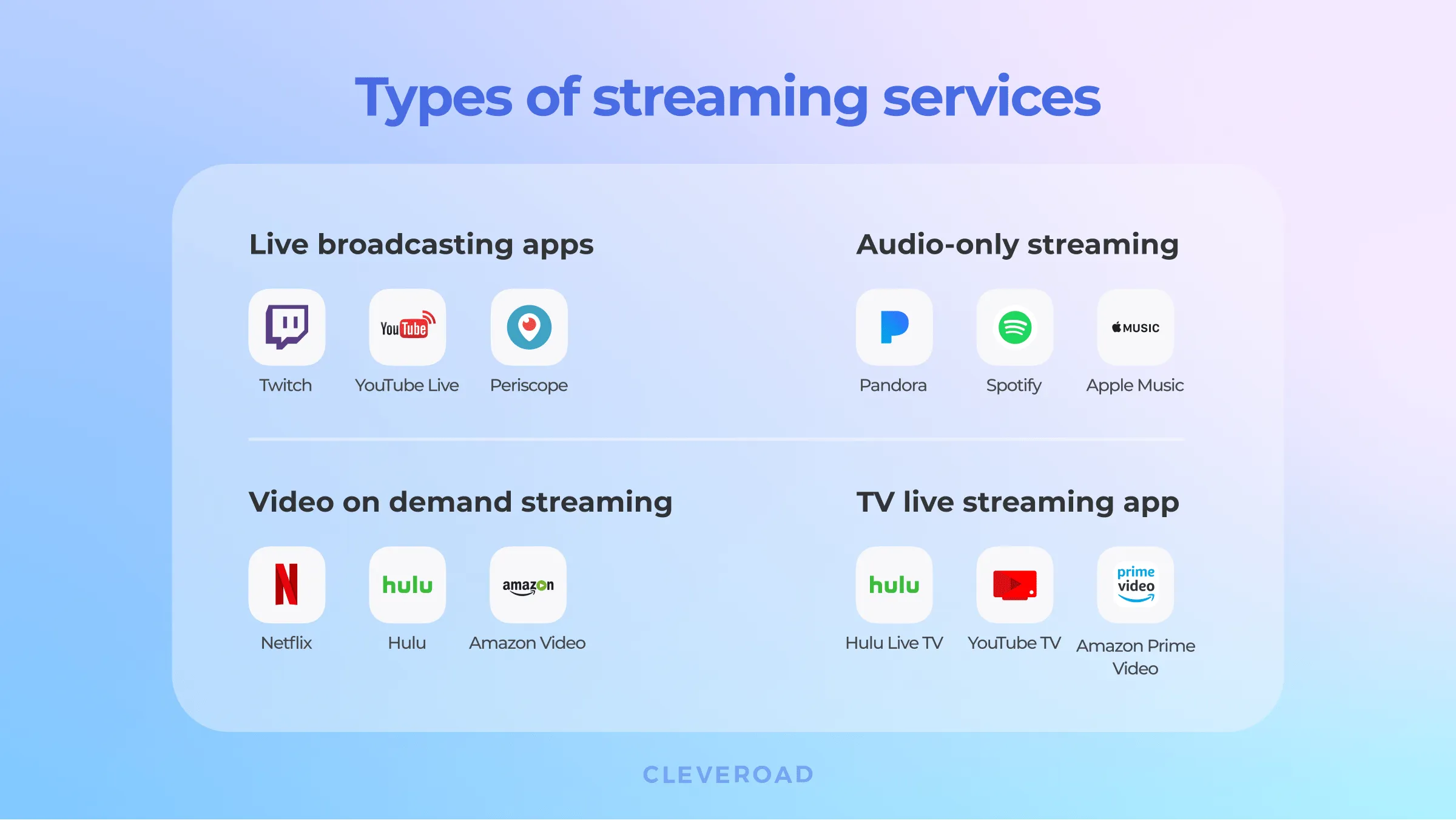This screenshot has height=820, width=1456.
Task: Open the Spotify streaming icon
Action: [x=1015, y=326]
